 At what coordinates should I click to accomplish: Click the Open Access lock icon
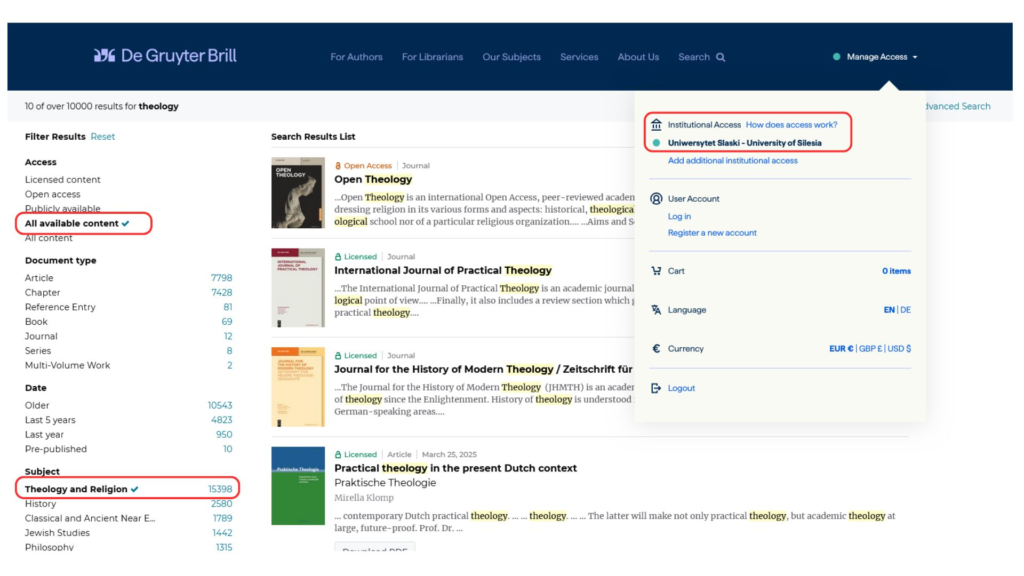pyautogui.click(x=338, y=166)
